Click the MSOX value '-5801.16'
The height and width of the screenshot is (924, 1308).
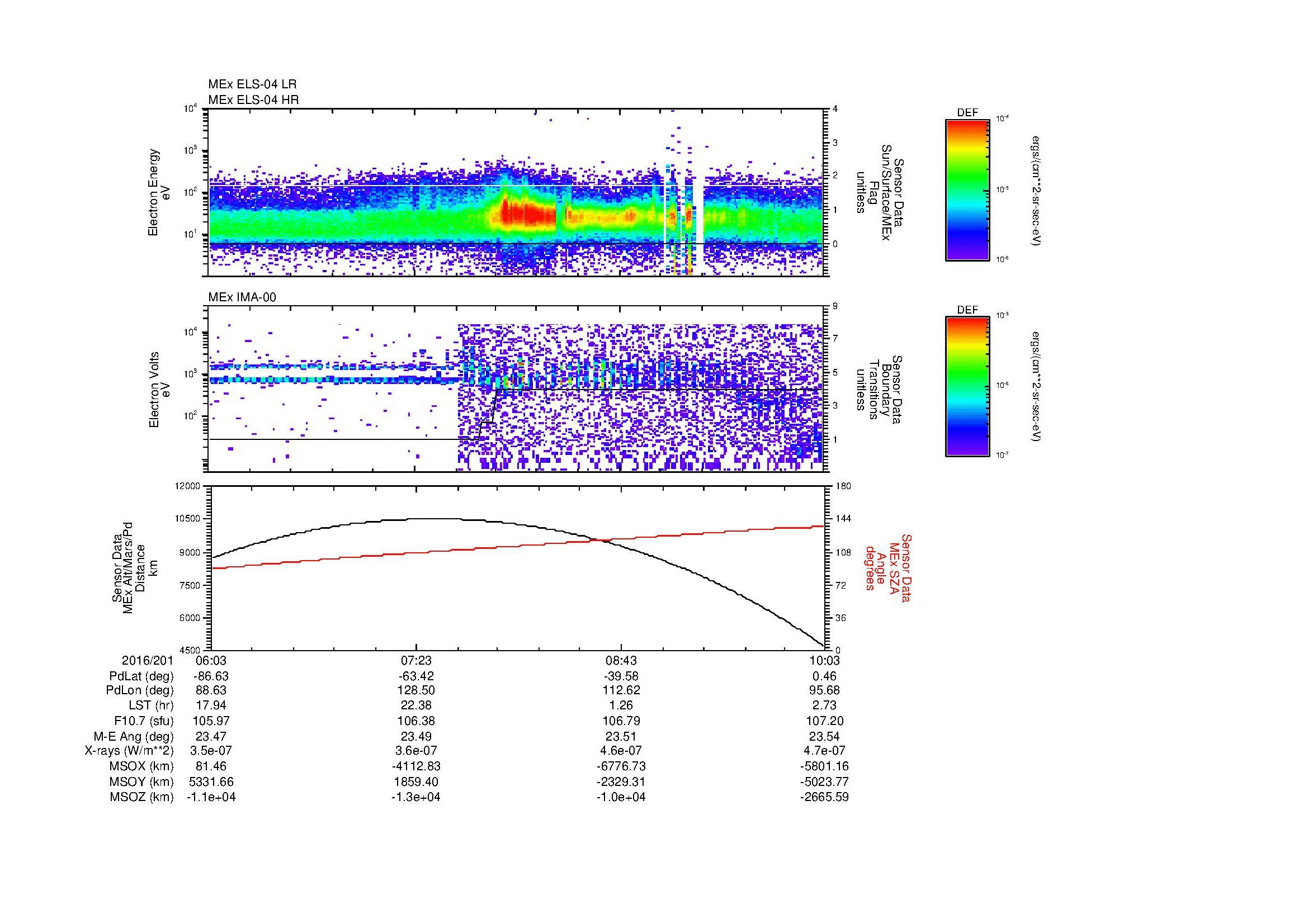[824, 766]
